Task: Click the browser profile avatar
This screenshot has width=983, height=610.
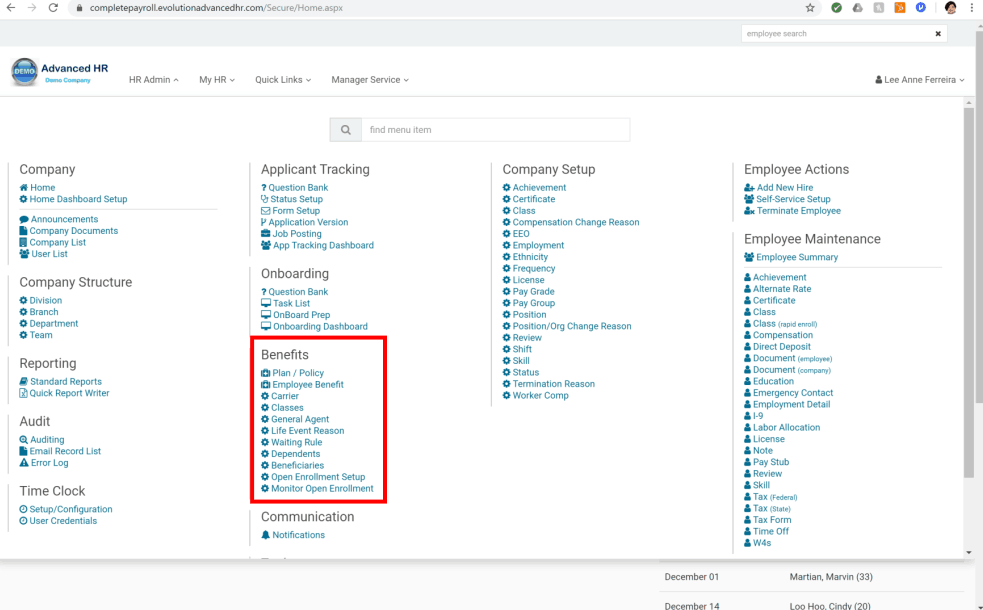Action: pyautogui.click(x=950, y=8)
